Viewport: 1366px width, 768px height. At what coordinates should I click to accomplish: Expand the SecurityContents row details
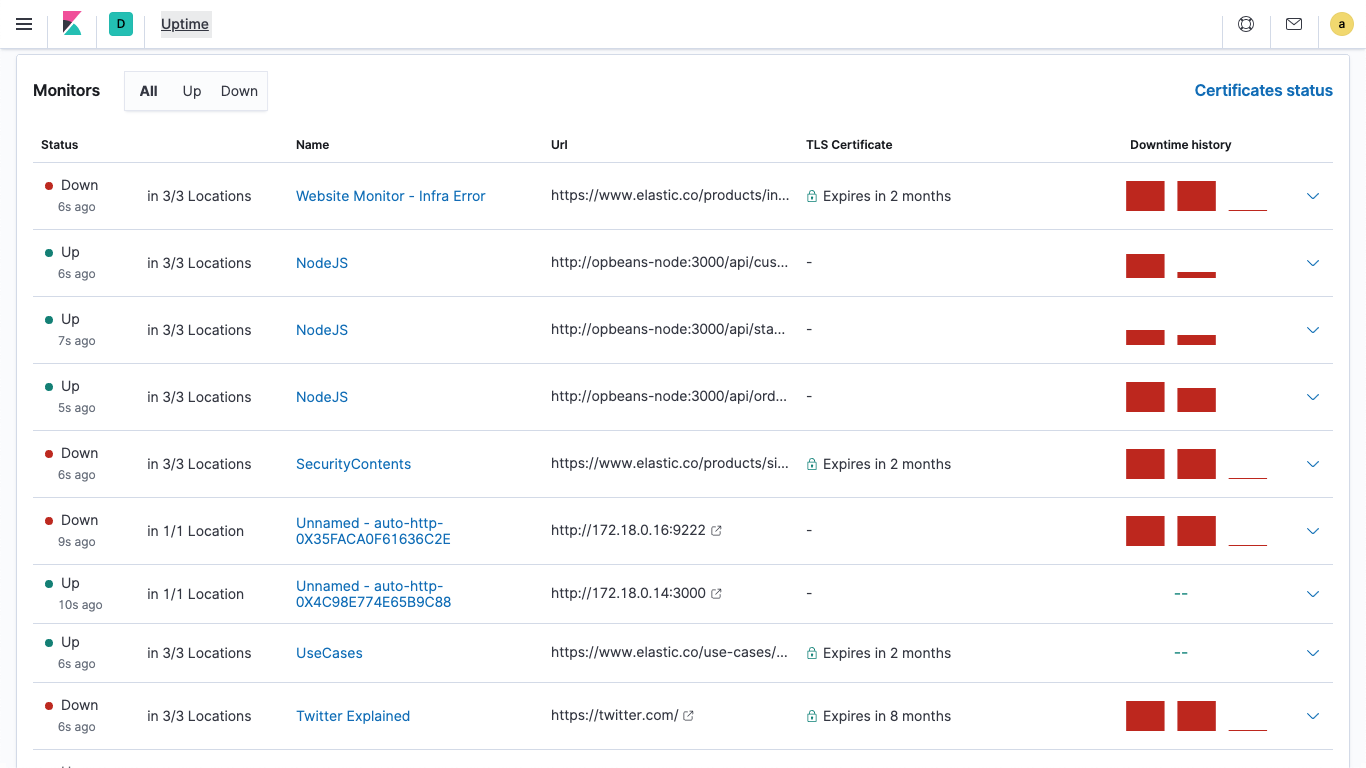click(x=1313, y=464)
